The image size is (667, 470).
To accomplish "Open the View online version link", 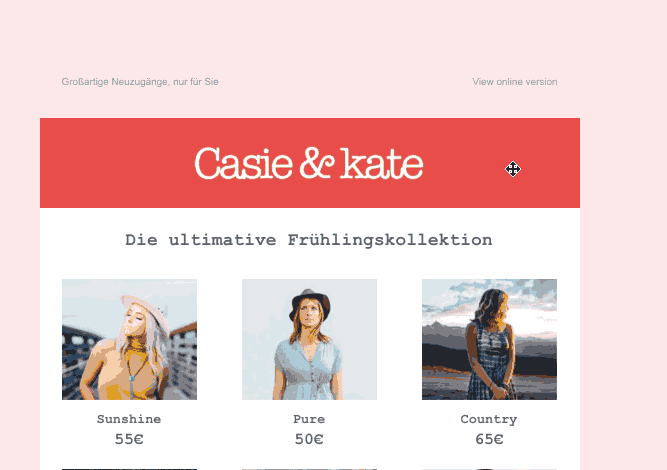I will pyautogui.click(x=515, y=82).
